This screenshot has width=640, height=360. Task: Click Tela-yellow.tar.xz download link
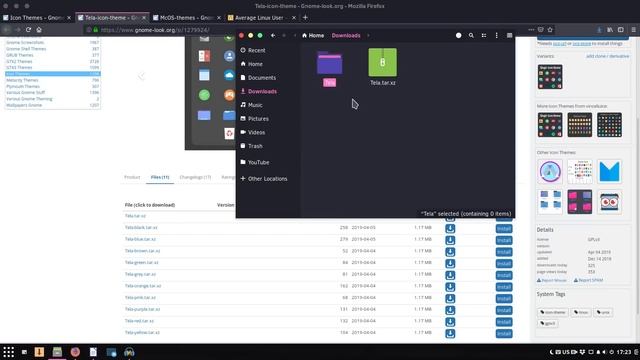[142, 333]
